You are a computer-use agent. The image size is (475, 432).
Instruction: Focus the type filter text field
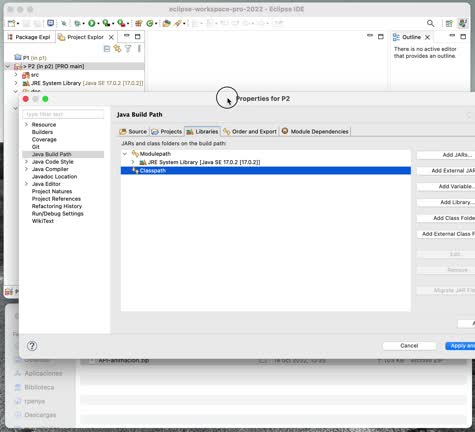63,114
